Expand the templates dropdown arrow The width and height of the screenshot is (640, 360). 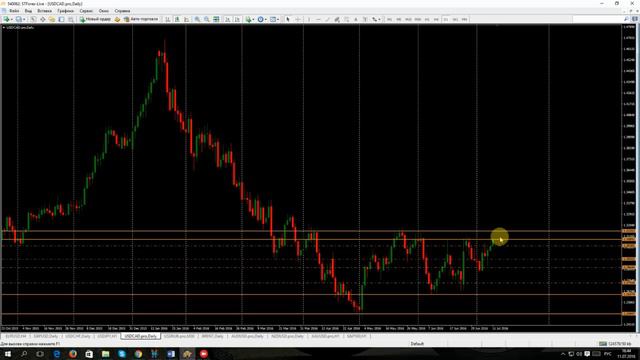[x=278, y=19]
